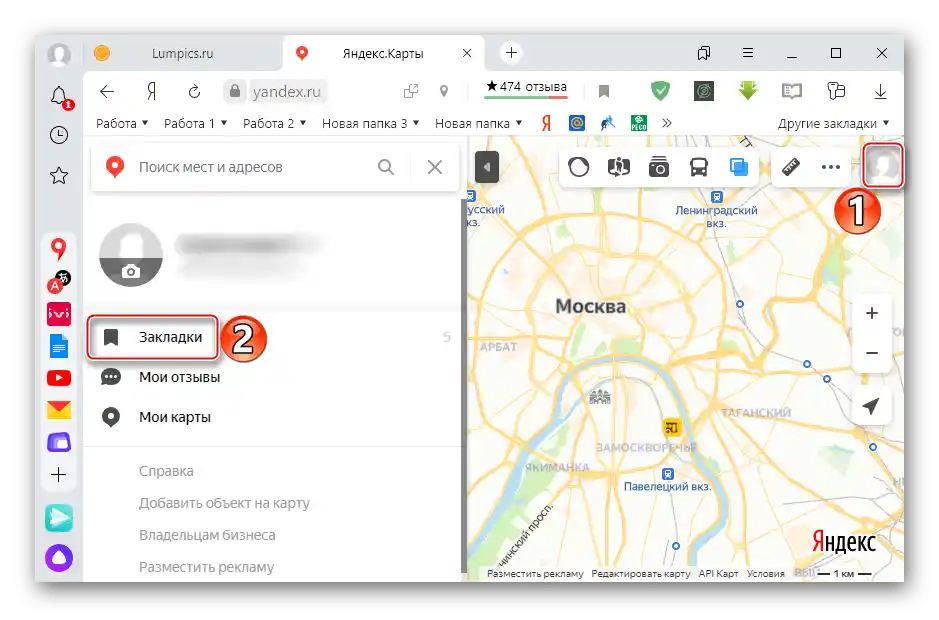Viewport: 939px width, 620px height.
Task: Open Владельцам бизнеса link
Action: point(207,535)
